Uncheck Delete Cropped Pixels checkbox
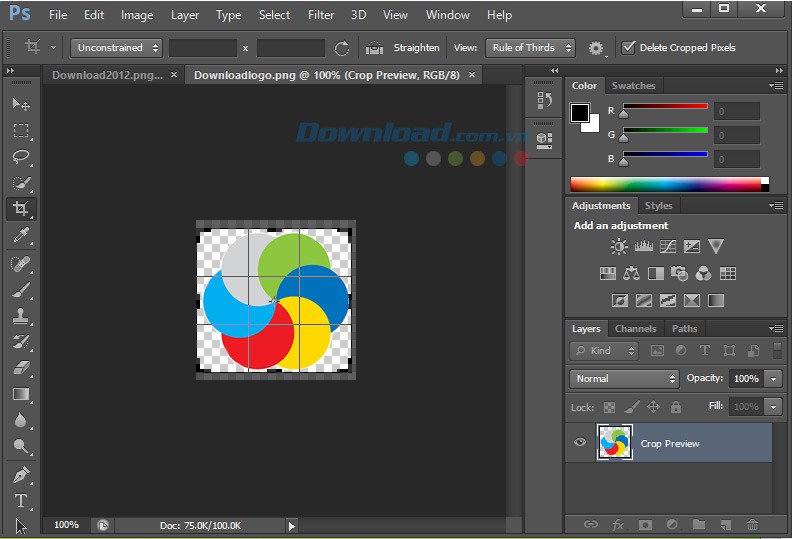Screen dimensions: 792x539 [628, 47]
